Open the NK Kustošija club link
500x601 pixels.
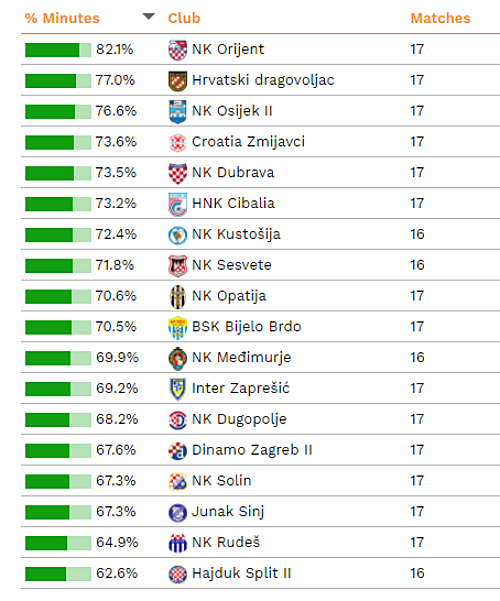point(236,234)
